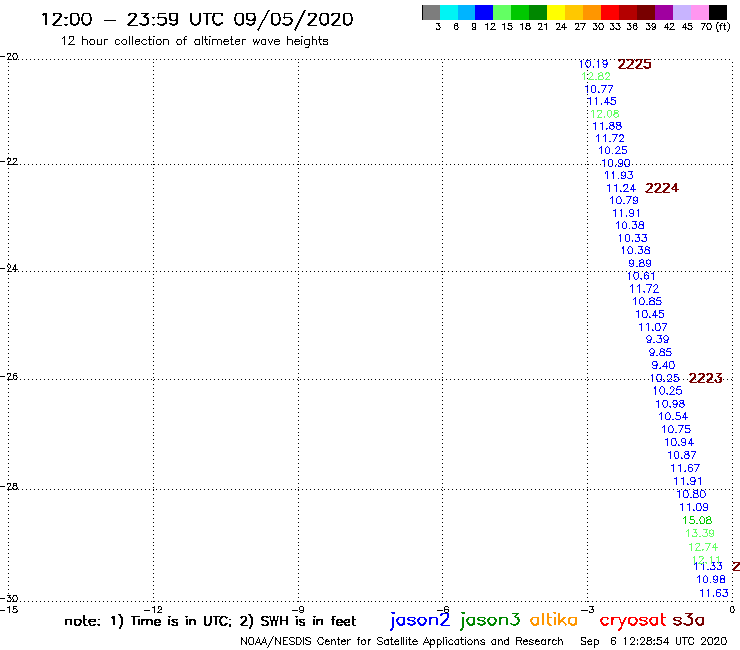Click the cryosat satellite label
Screen dimensions: 740x650
[633, 620]
